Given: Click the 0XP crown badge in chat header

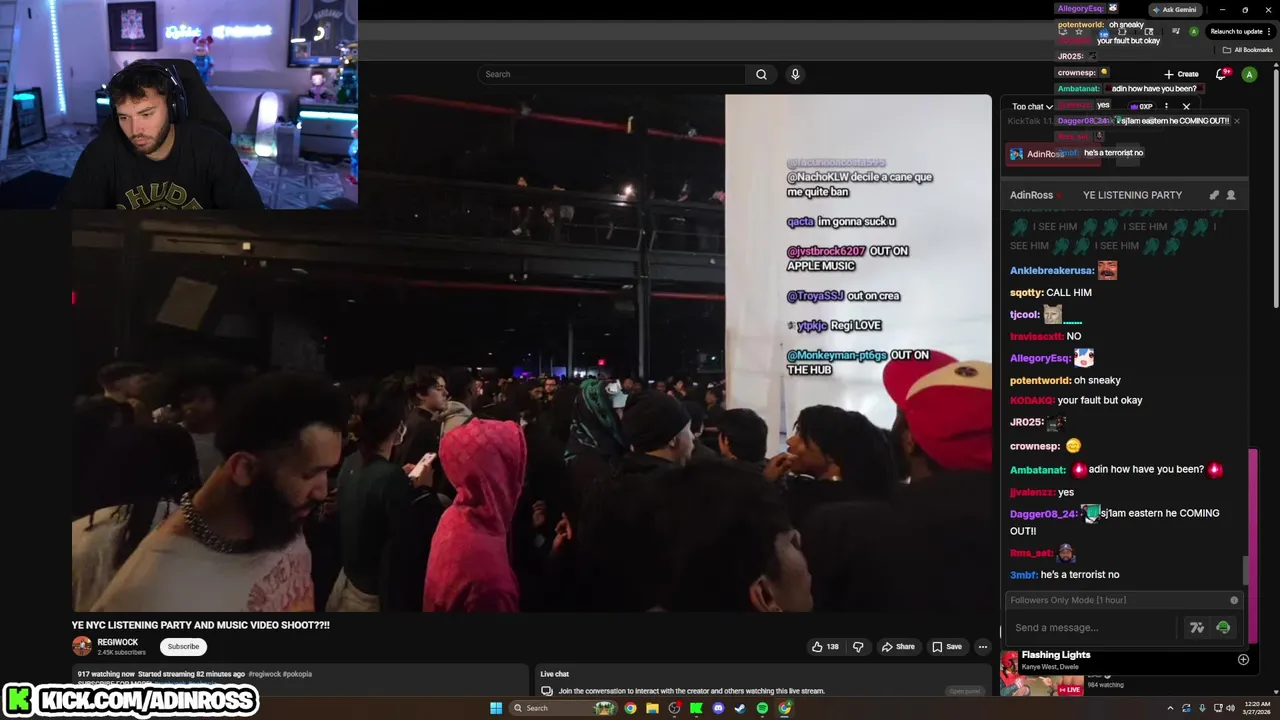Looking at the screenshot, I should (1141, 106).
